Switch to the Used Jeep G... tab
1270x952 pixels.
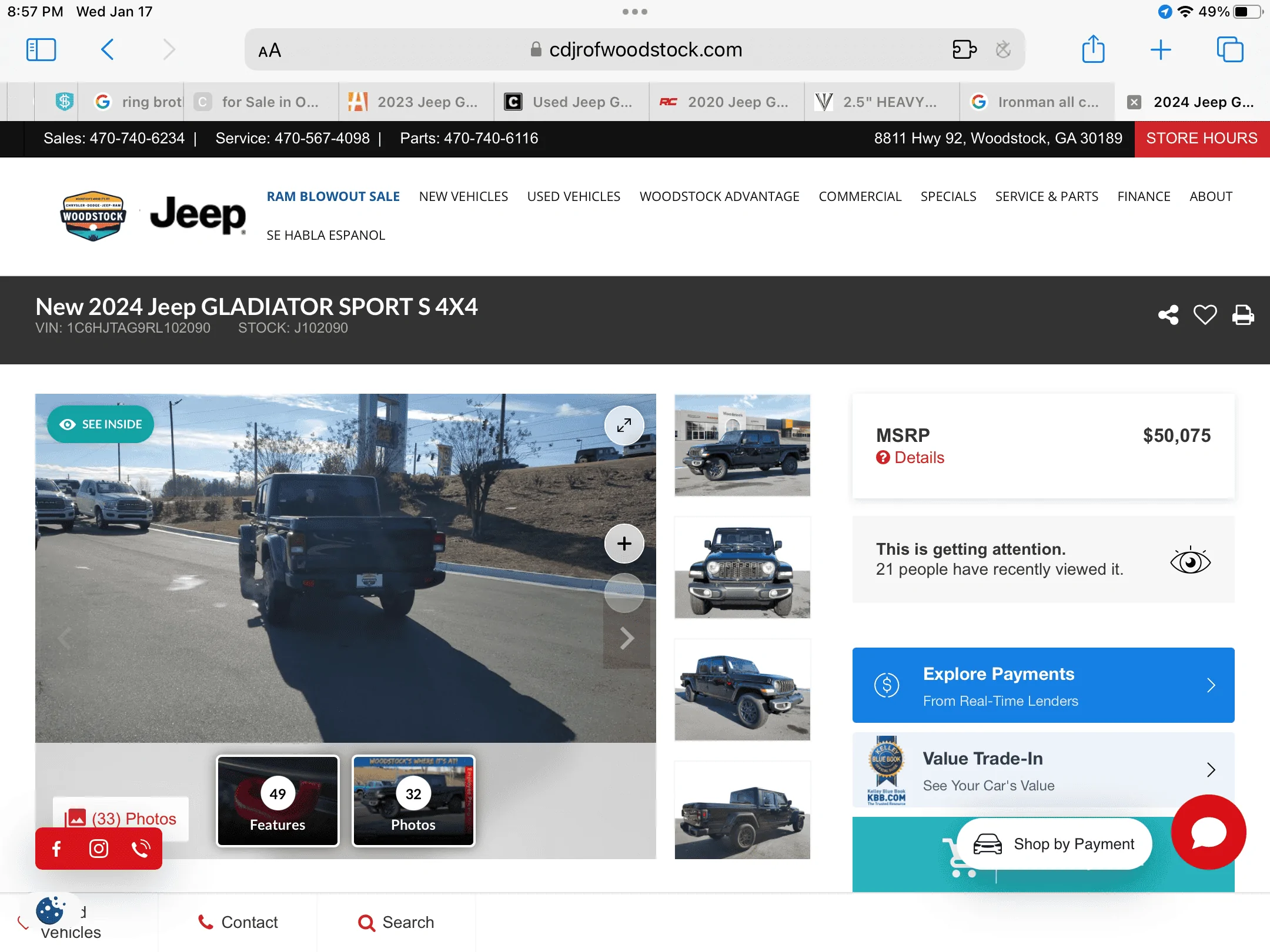coord(571,102)
